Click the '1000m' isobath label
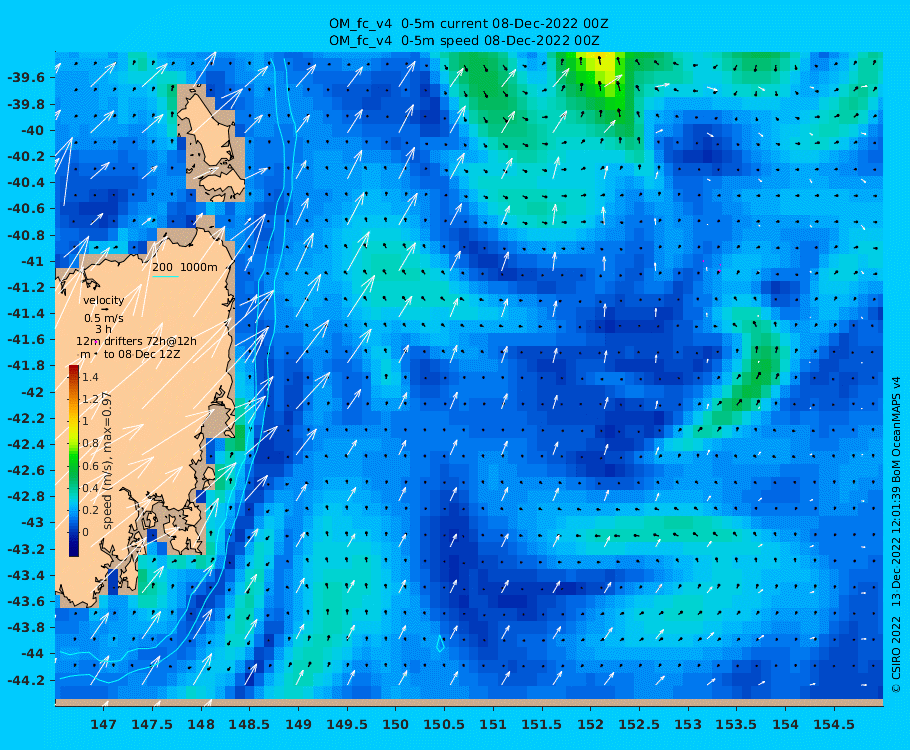The height and width of the screenshot is (750, 910). coord(198,267)
